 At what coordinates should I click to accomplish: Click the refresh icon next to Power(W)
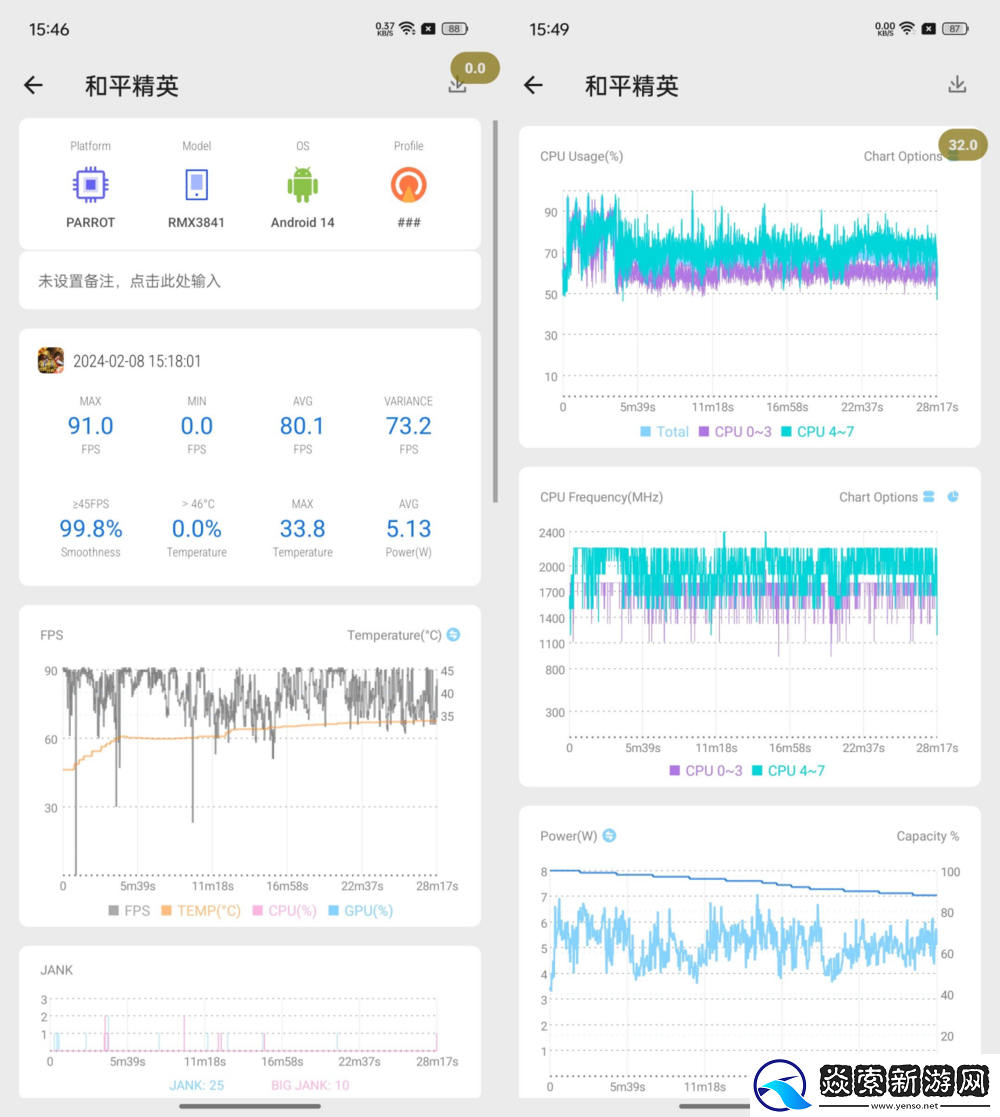pos(610,835)
